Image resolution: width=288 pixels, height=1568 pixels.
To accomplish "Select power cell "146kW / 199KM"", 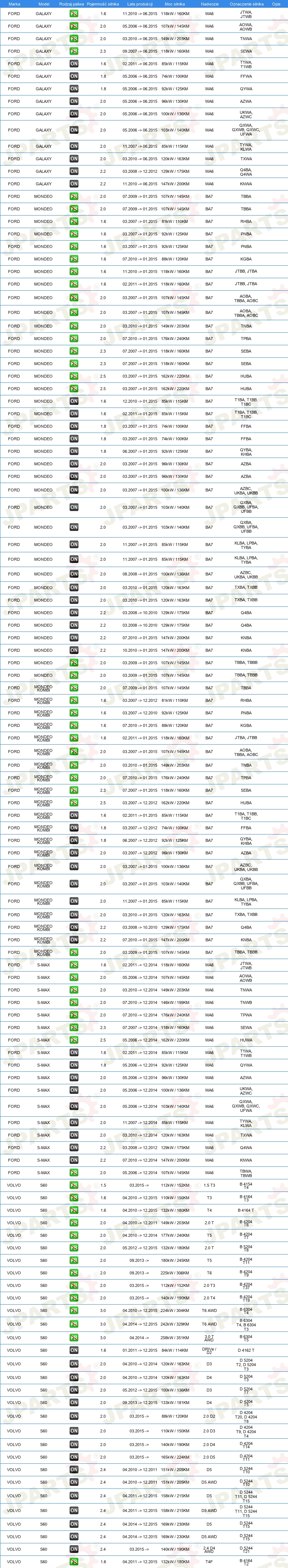I will pos(175,1002).
